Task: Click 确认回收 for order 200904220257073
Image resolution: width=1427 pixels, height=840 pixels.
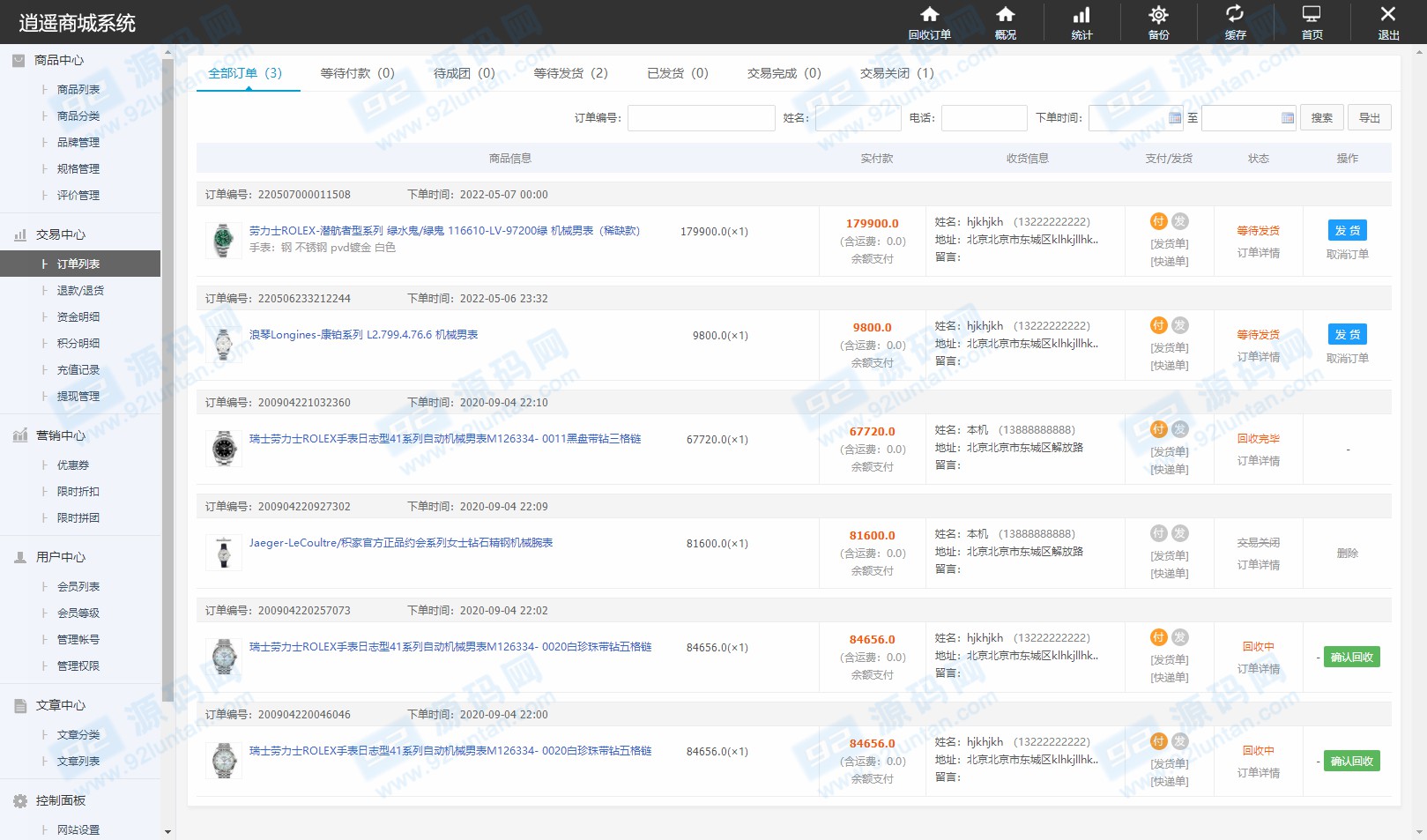Action: coord(1351,657)
